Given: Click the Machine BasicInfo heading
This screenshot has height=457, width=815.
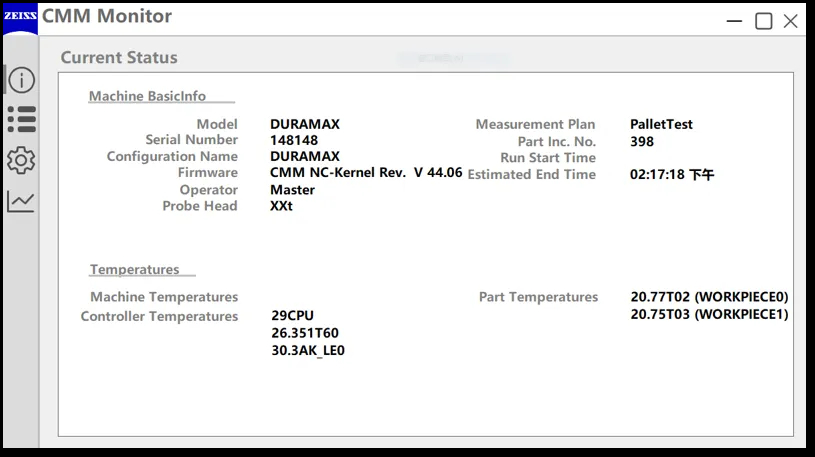Looking at the screenshot, I should 148,96.
